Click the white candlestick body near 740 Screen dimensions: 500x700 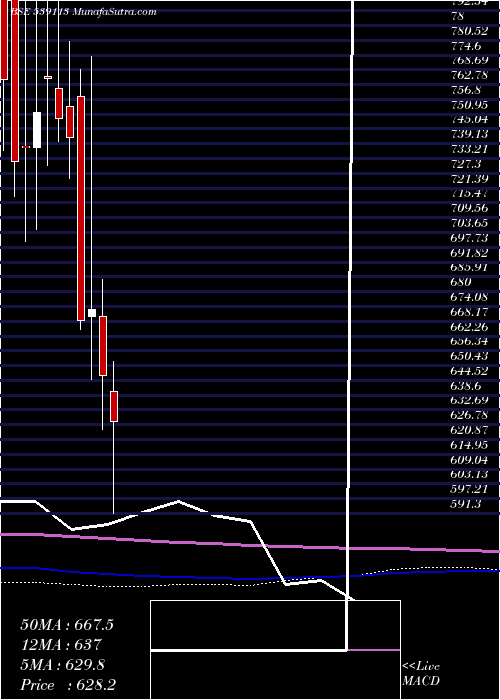click(x=37, y=129)
